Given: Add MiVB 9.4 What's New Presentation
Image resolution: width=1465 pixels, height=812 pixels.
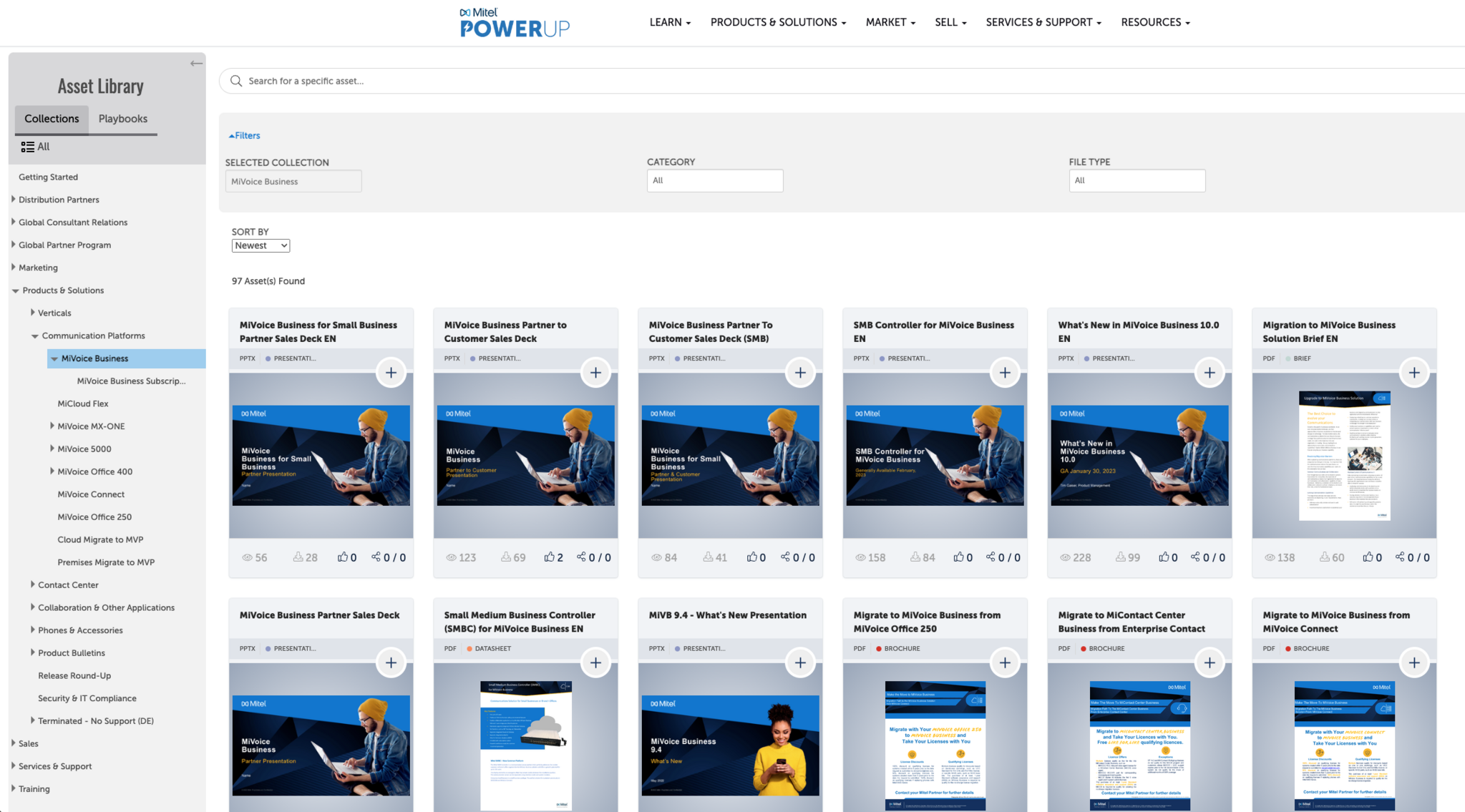Looking at the screenshot, I should coord(799,662).
